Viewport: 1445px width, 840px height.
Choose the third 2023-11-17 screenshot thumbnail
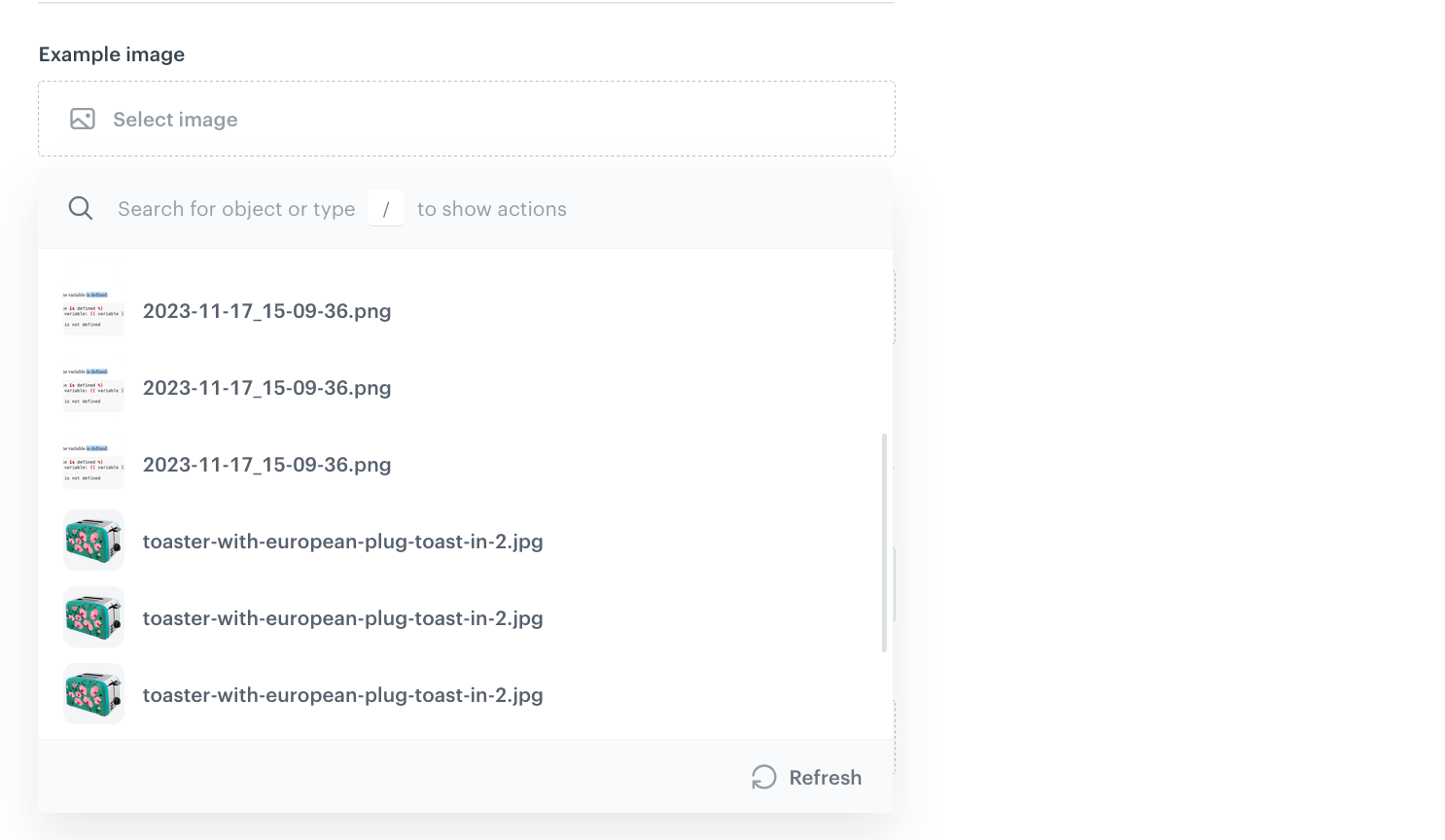[x=93, y=465]
